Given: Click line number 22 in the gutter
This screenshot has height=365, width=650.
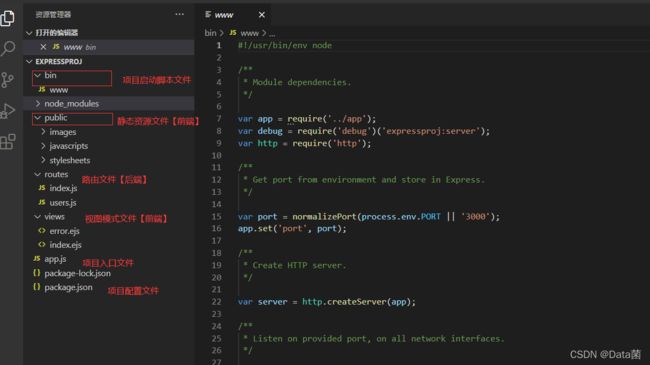Looking at the screenshot, I should click(x=216, y=302).
